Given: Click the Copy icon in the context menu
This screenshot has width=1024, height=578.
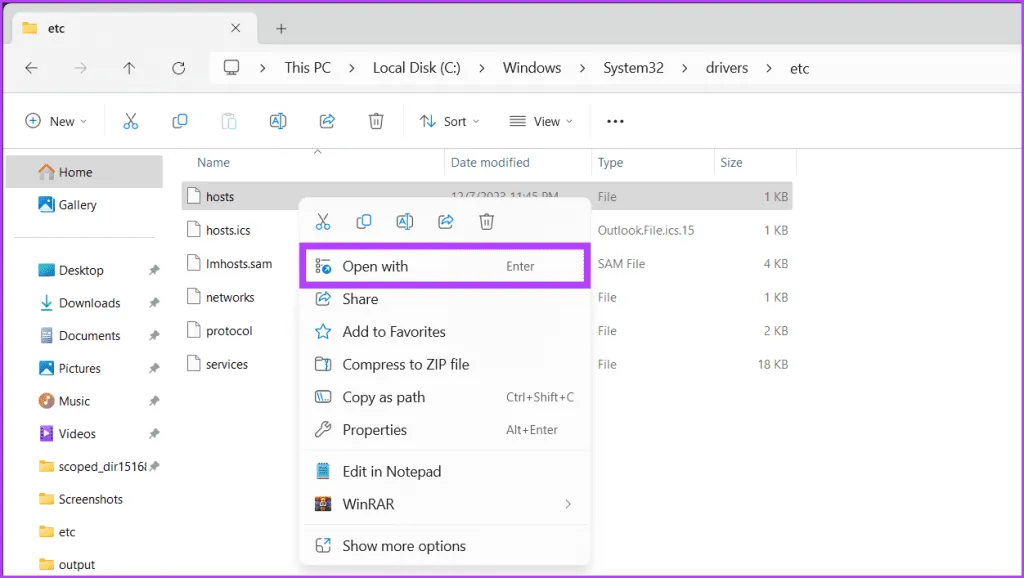Looking at the screenshot, I should tap(364, 222).
